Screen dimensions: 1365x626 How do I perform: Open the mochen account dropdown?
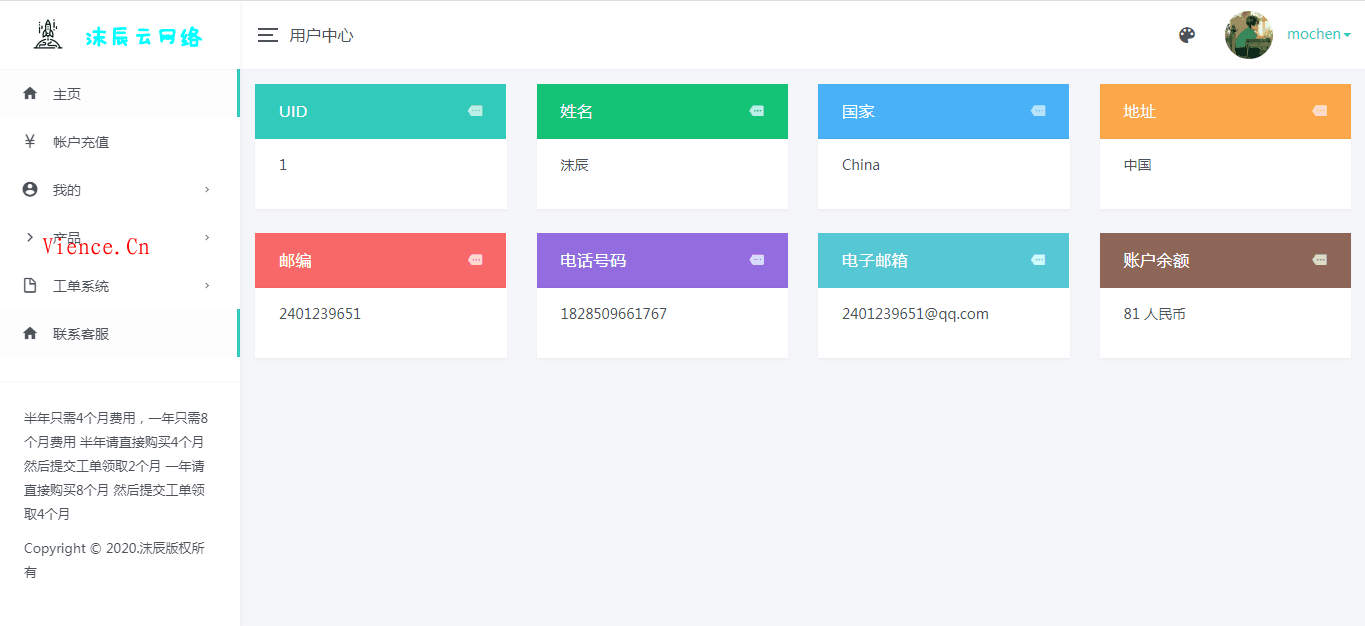pos(1318,33)
